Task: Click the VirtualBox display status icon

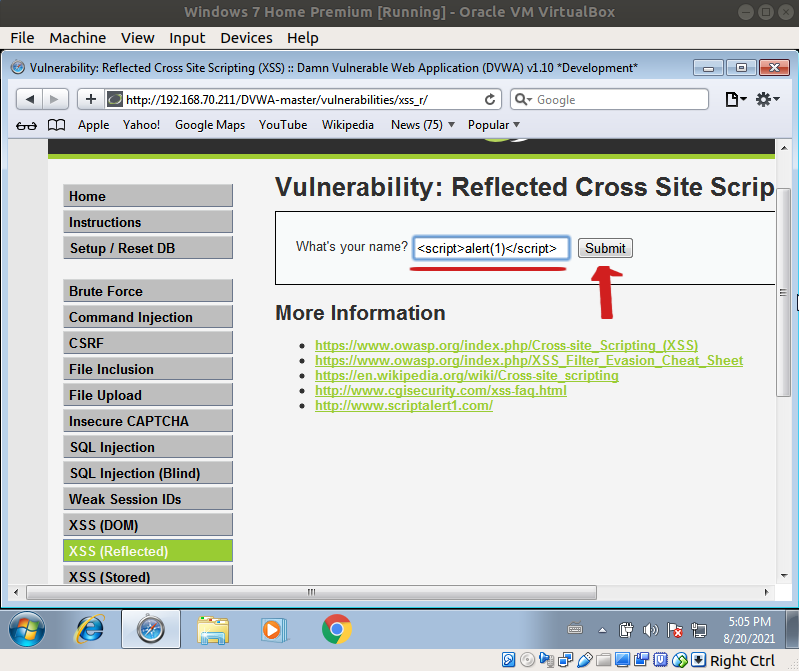Action: 622,660
